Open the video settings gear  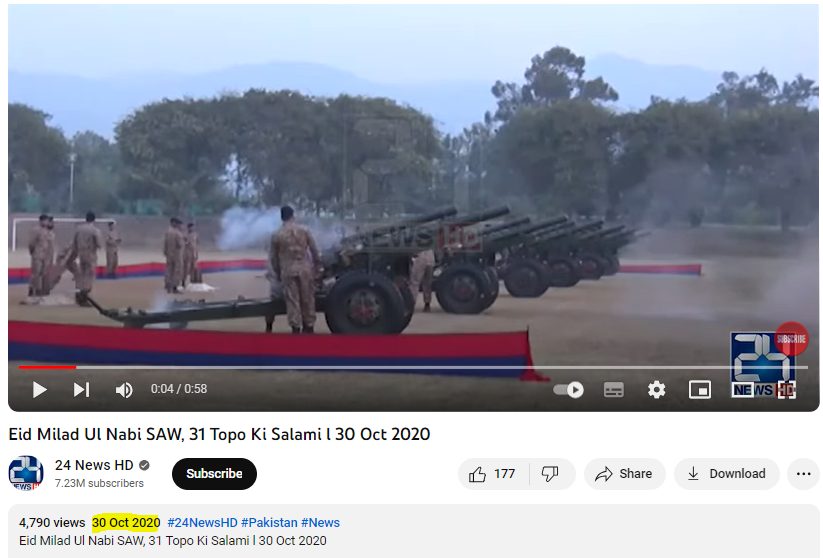click(657, 390)
